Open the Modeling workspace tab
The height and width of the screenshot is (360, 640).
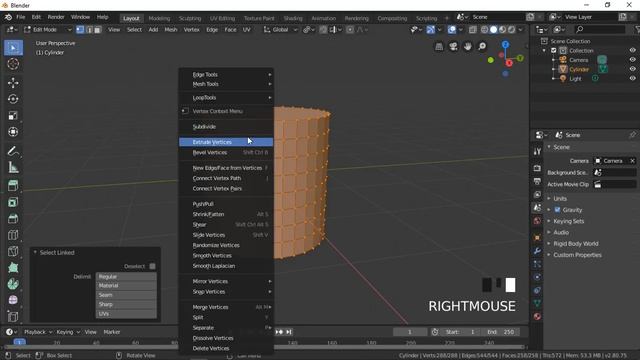pyautogui.click(x=159, y=18)
